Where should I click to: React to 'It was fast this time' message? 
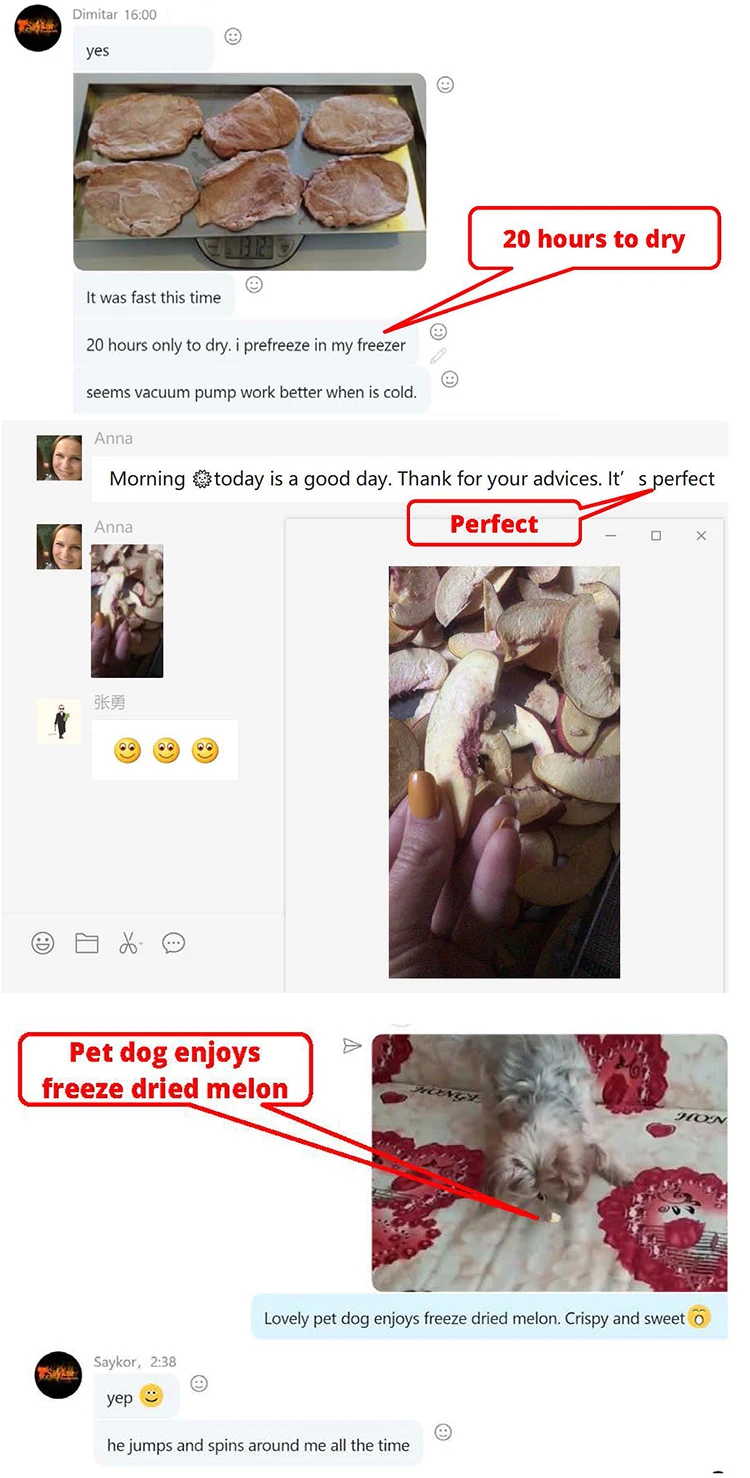[254, 285]
